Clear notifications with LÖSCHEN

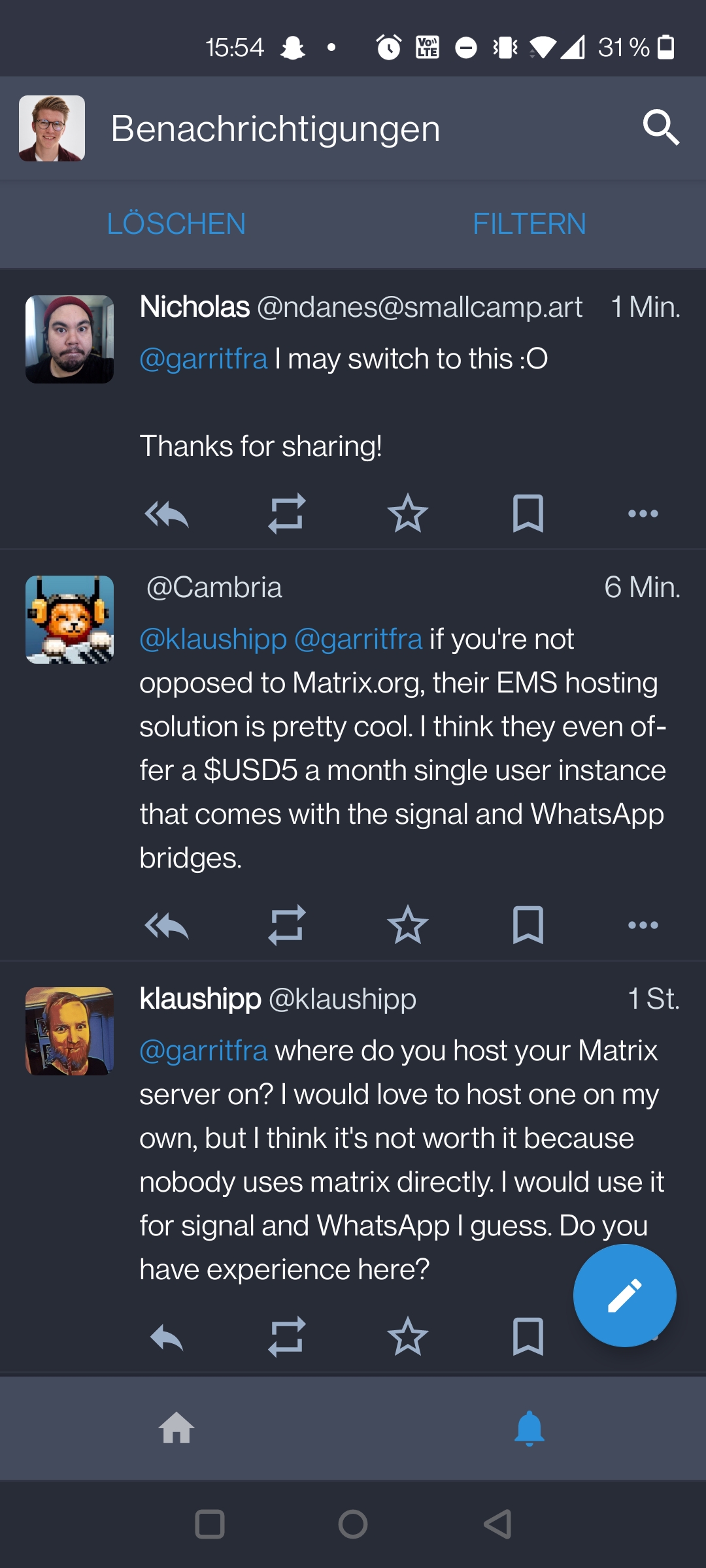pyautogui.click(x=175, y=224)
